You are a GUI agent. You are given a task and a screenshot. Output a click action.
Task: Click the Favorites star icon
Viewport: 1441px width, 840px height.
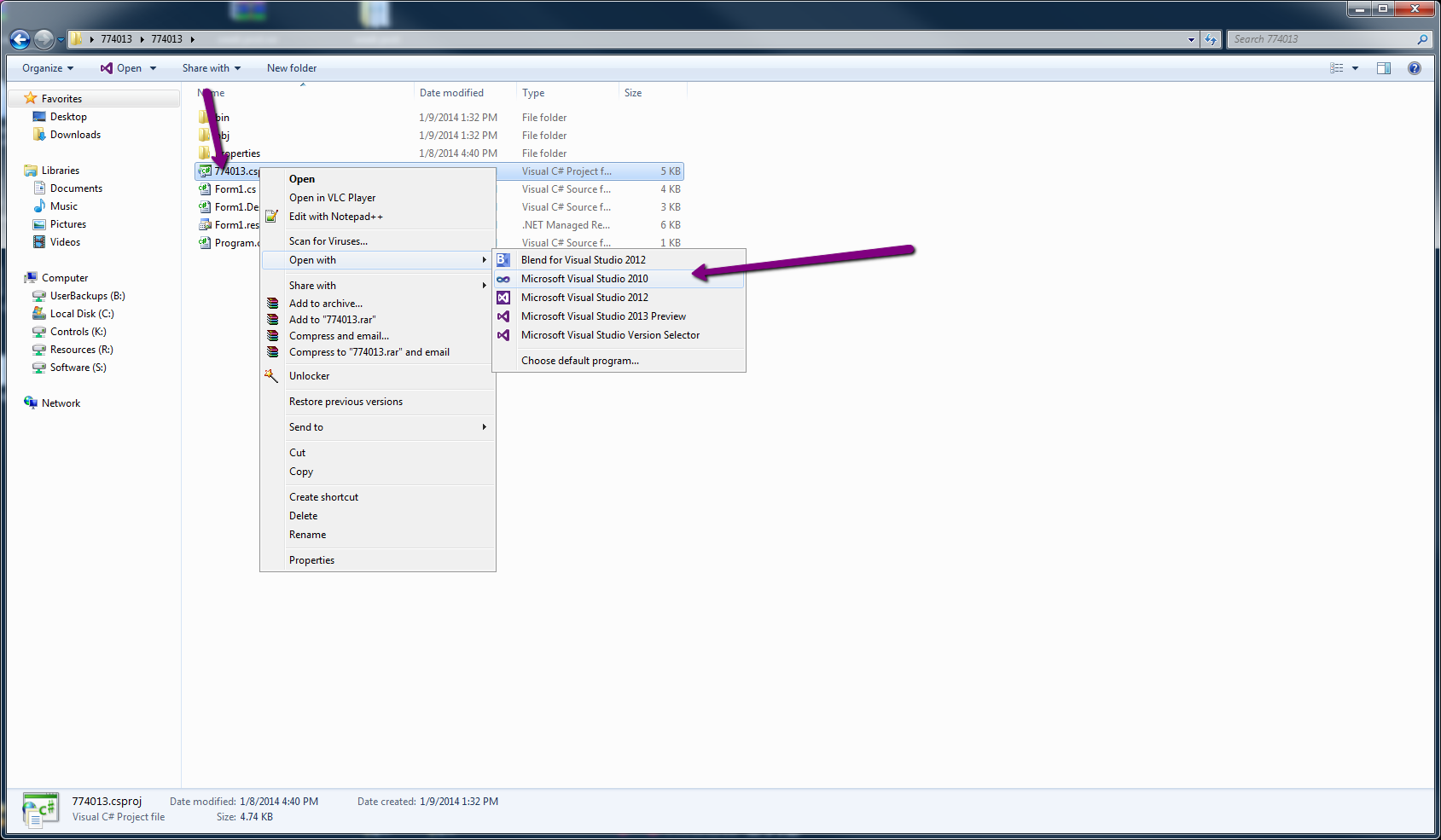[x=31, y=99]
